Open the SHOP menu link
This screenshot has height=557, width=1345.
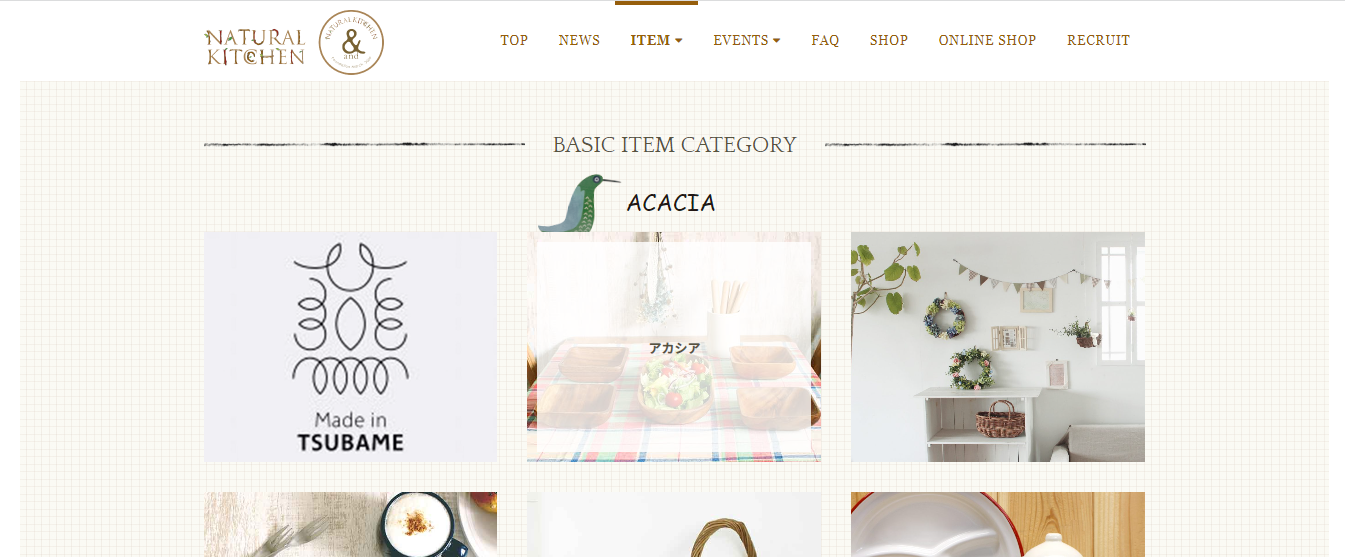889,41
